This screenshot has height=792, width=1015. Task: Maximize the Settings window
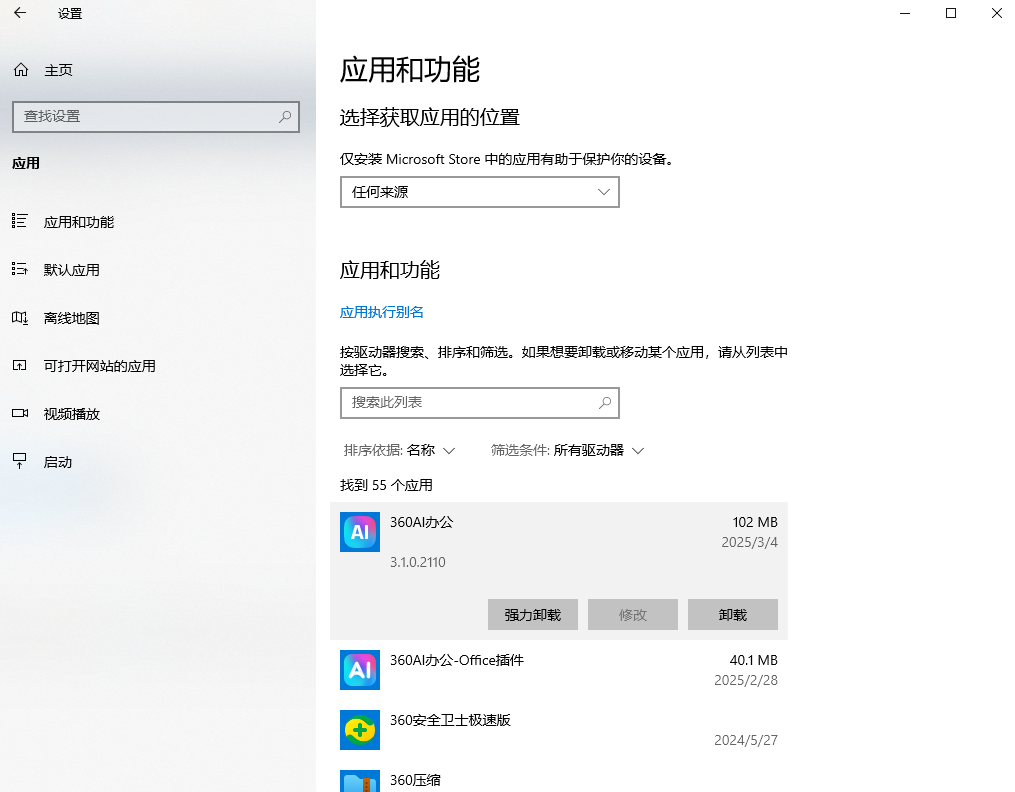tap(951, 13)
